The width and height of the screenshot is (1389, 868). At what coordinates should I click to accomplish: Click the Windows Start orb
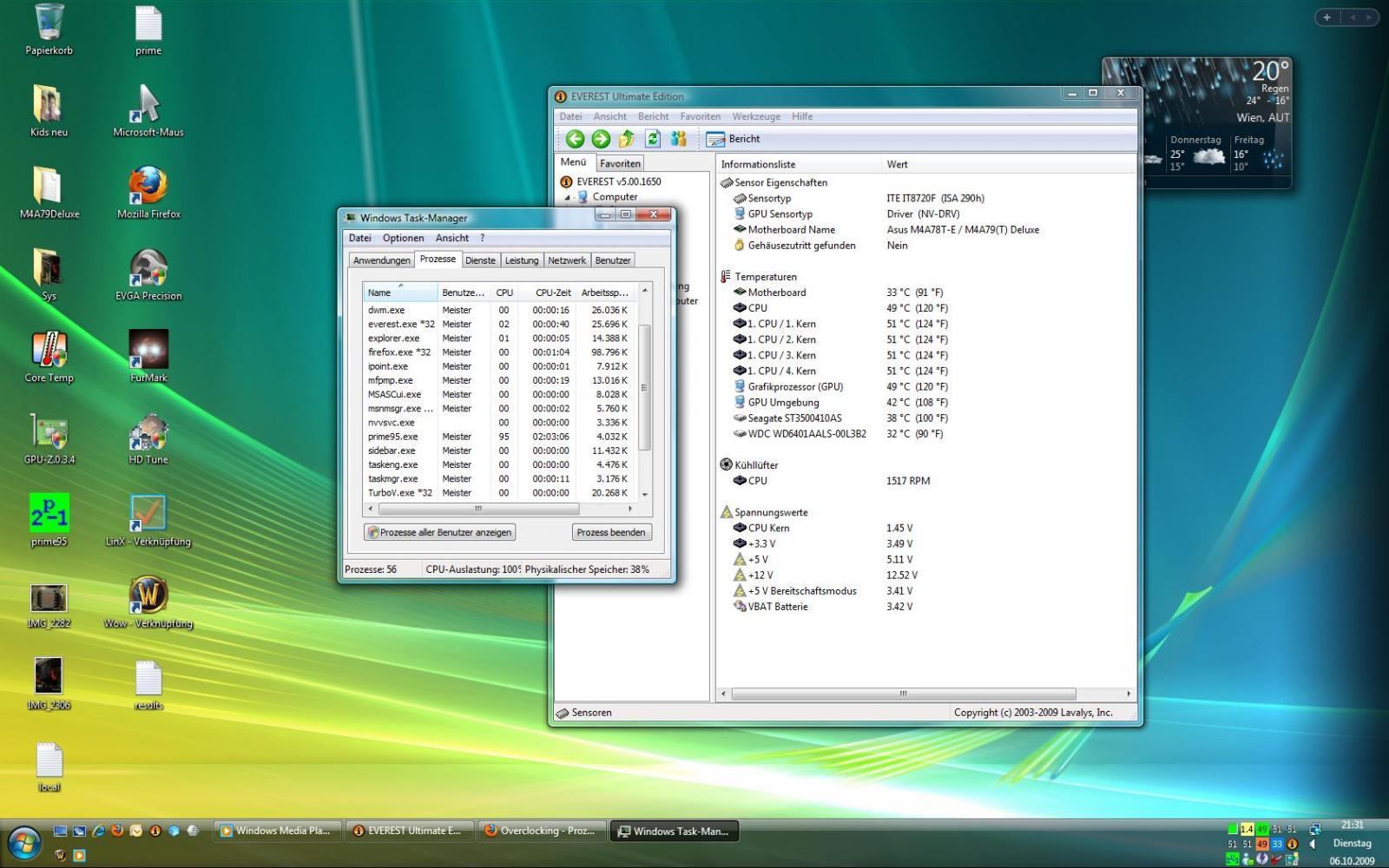tap(23, 842)
